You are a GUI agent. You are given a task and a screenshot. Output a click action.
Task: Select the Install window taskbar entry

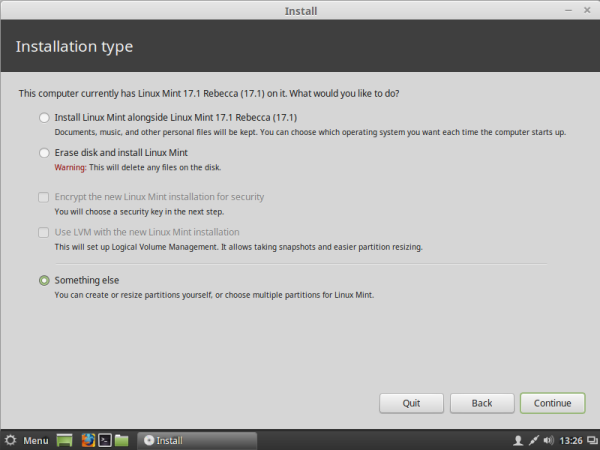point(197,440)
